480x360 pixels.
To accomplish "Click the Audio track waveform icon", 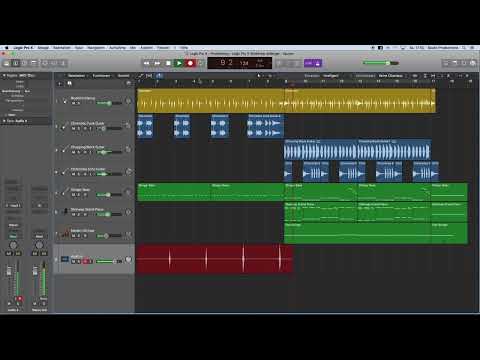I will click(65, 259).
